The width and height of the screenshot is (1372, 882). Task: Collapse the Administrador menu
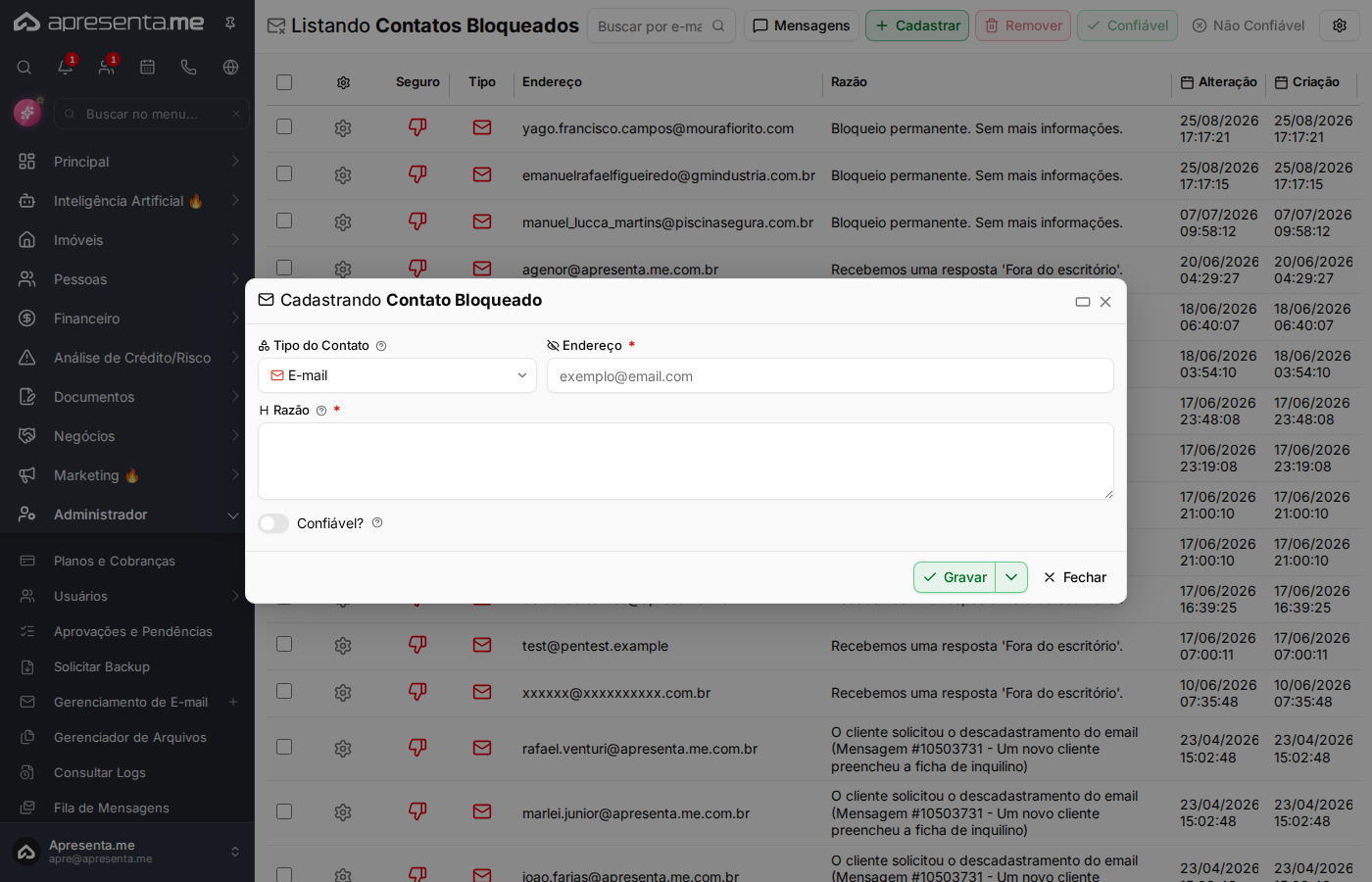pyautogui.click(x=127, y=514)
